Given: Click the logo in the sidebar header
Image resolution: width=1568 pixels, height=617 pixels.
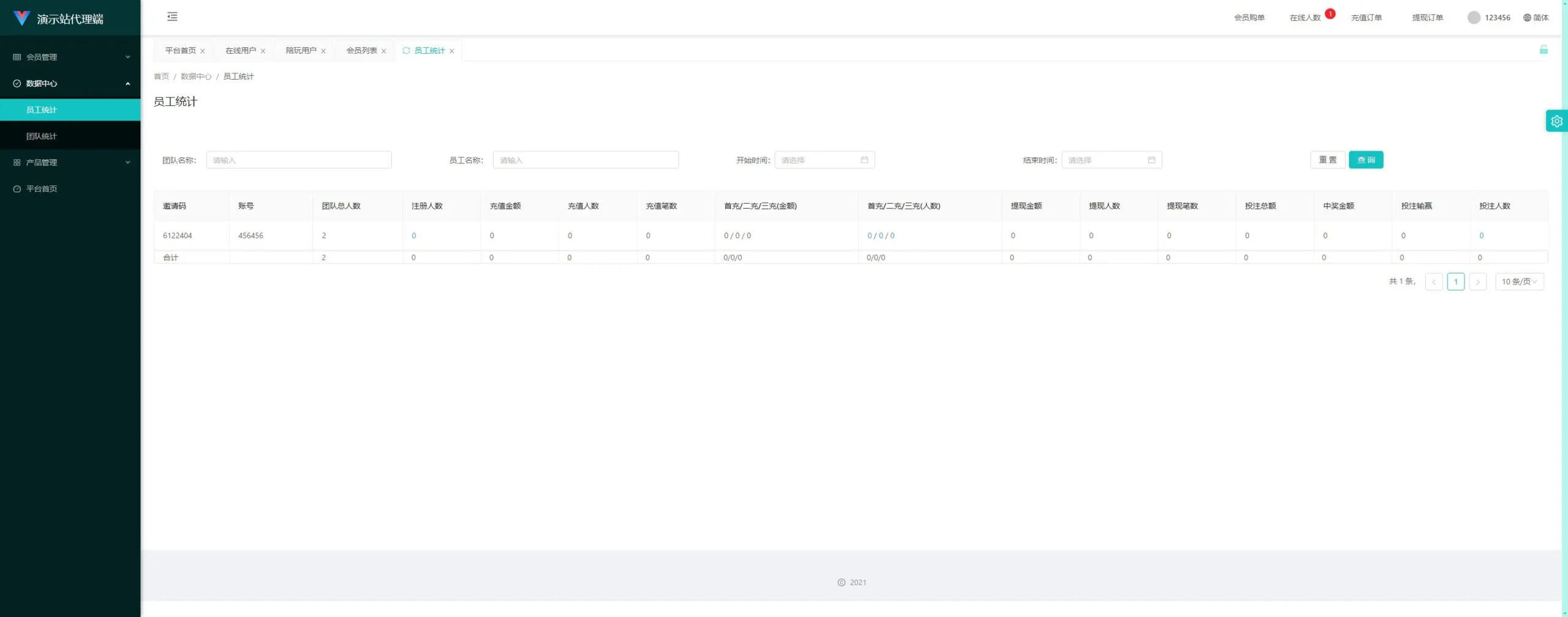Looking at the screenshot, I should tap(21, 18).
